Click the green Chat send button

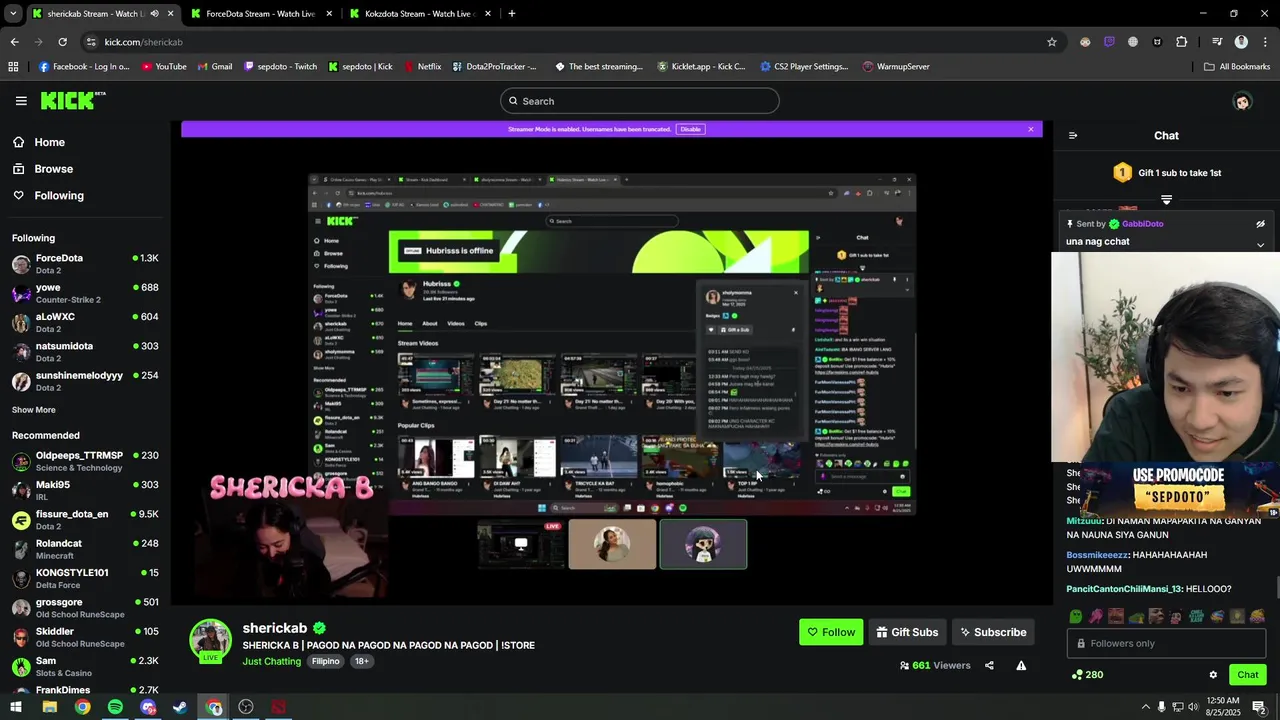(1247, 675)
